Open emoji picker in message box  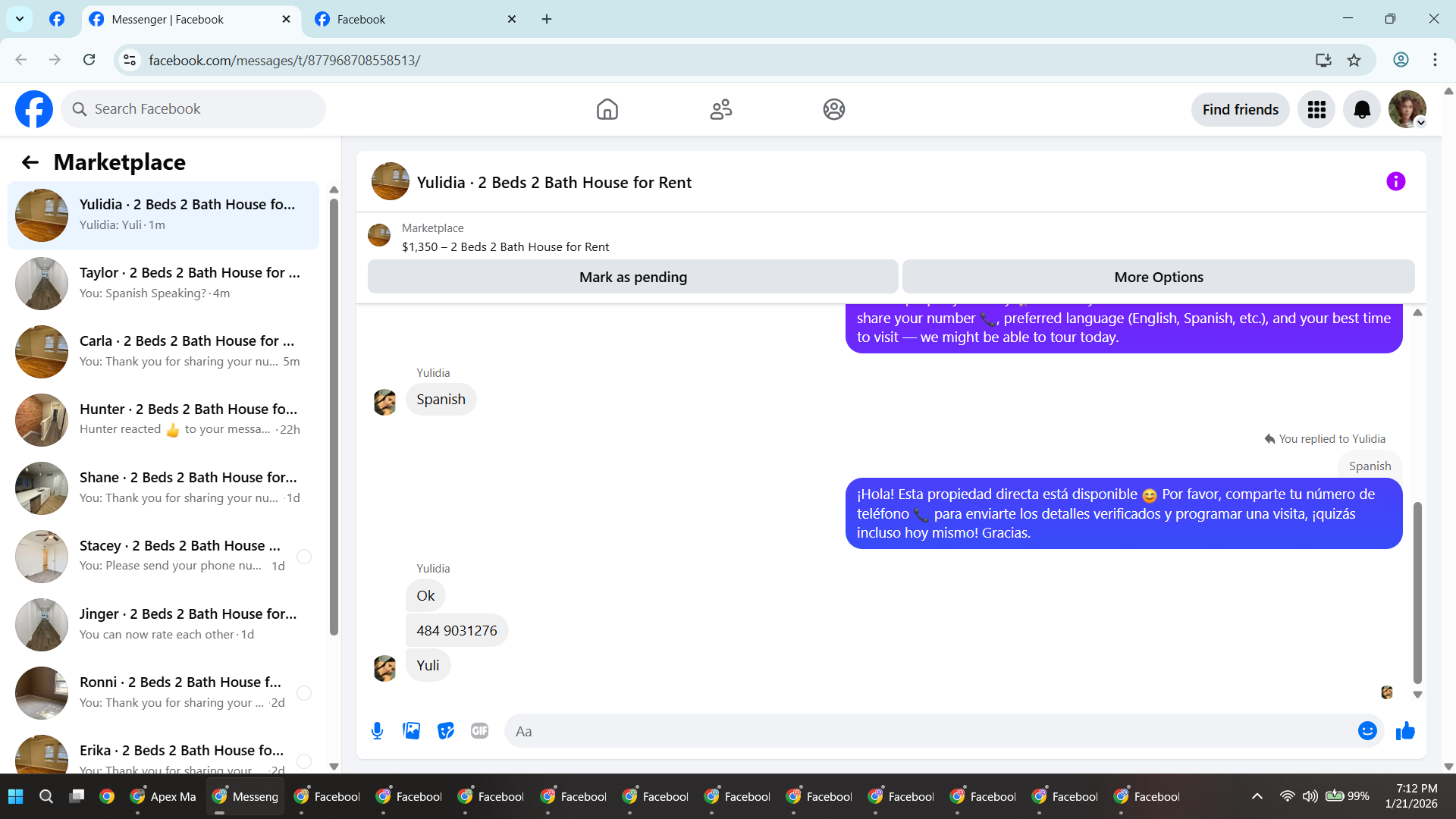pyautogui.click(x=1367, y=731)
